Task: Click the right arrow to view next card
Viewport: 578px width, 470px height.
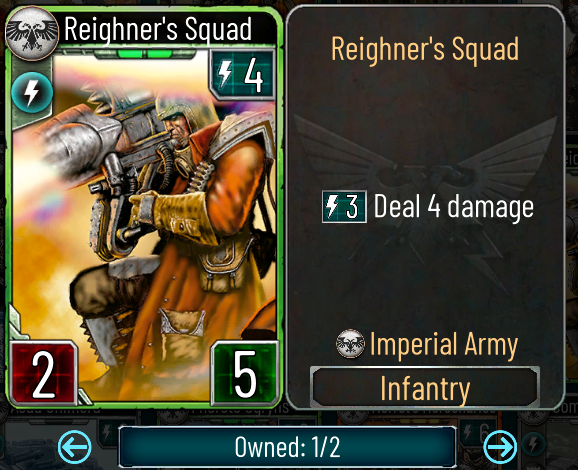Action: [500, 447]
